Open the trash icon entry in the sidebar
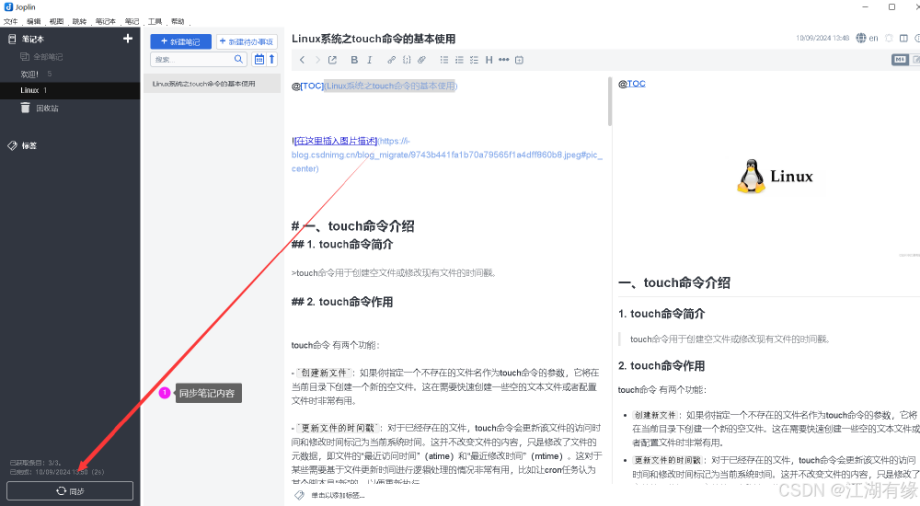 point(25,107)
